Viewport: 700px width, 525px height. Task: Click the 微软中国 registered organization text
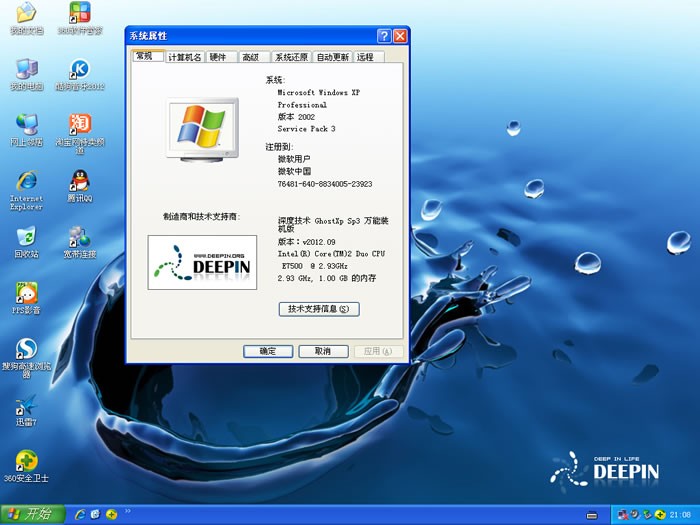pyautogui.click(x=294, y=171)
